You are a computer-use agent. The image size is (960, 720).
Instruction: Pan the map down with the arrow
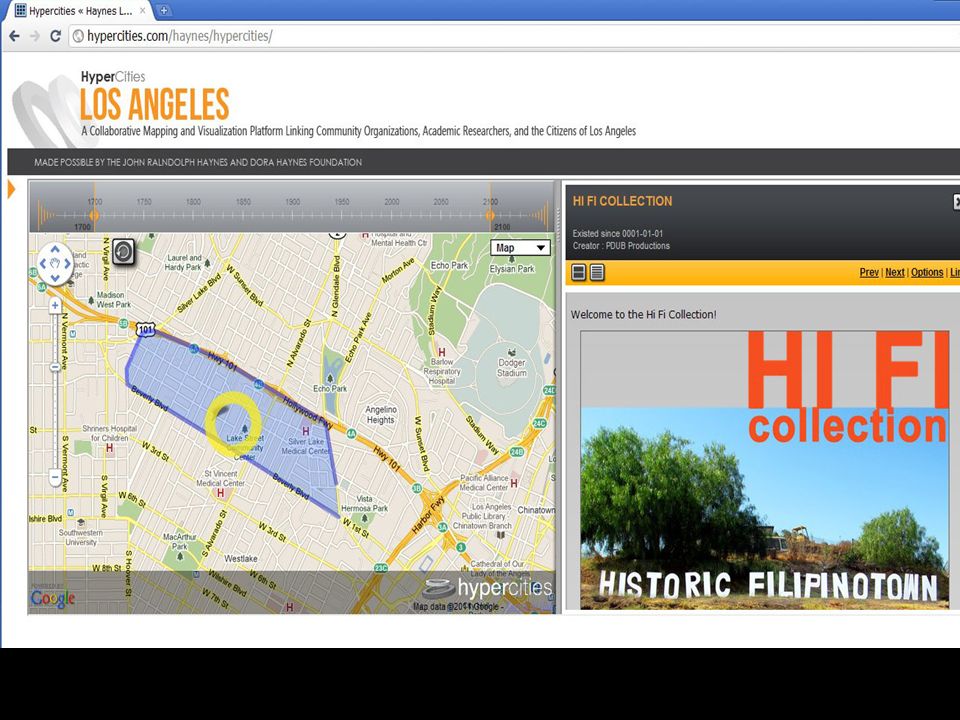[x=55, y=279]
